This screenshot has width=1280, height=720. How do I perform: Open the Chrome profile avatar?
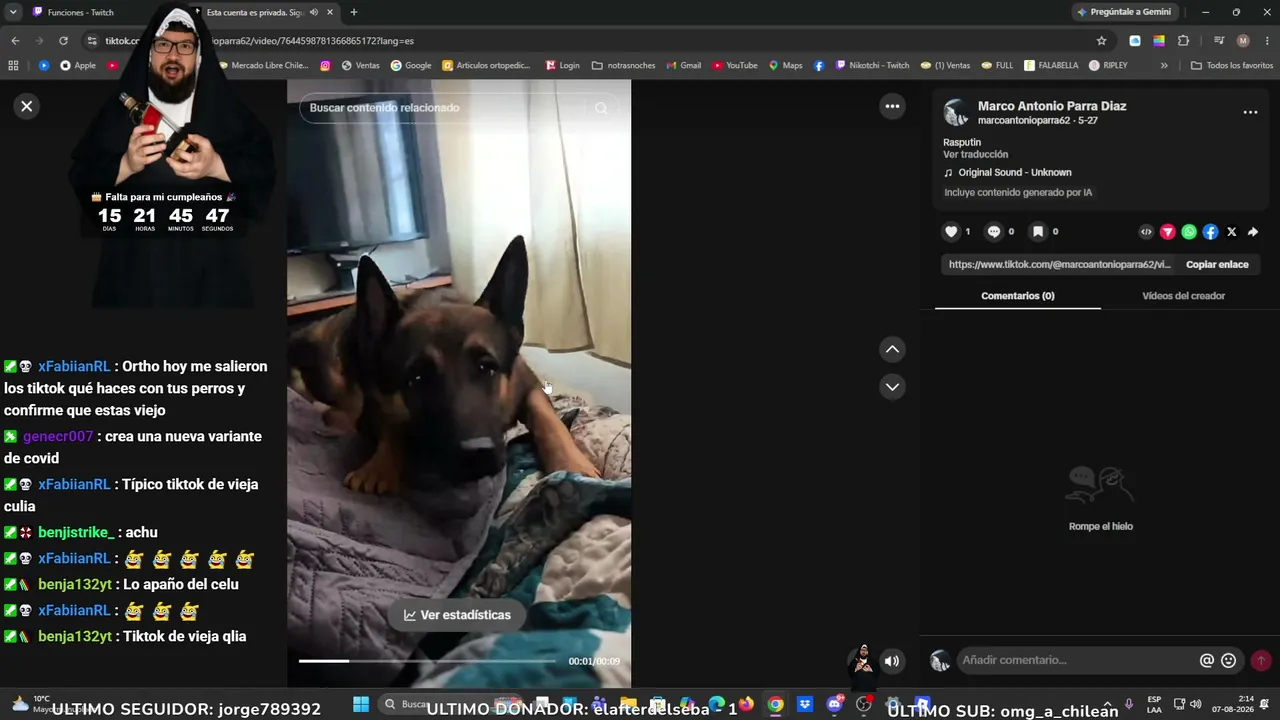click(x=1243, y=41)
